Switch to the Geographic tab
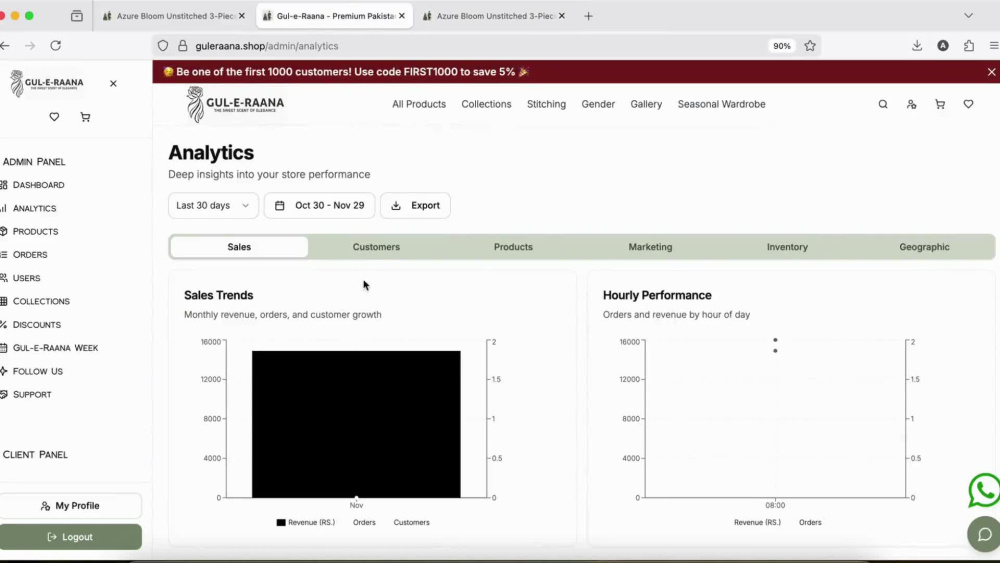1000x563 pixels. pos(924,247)
